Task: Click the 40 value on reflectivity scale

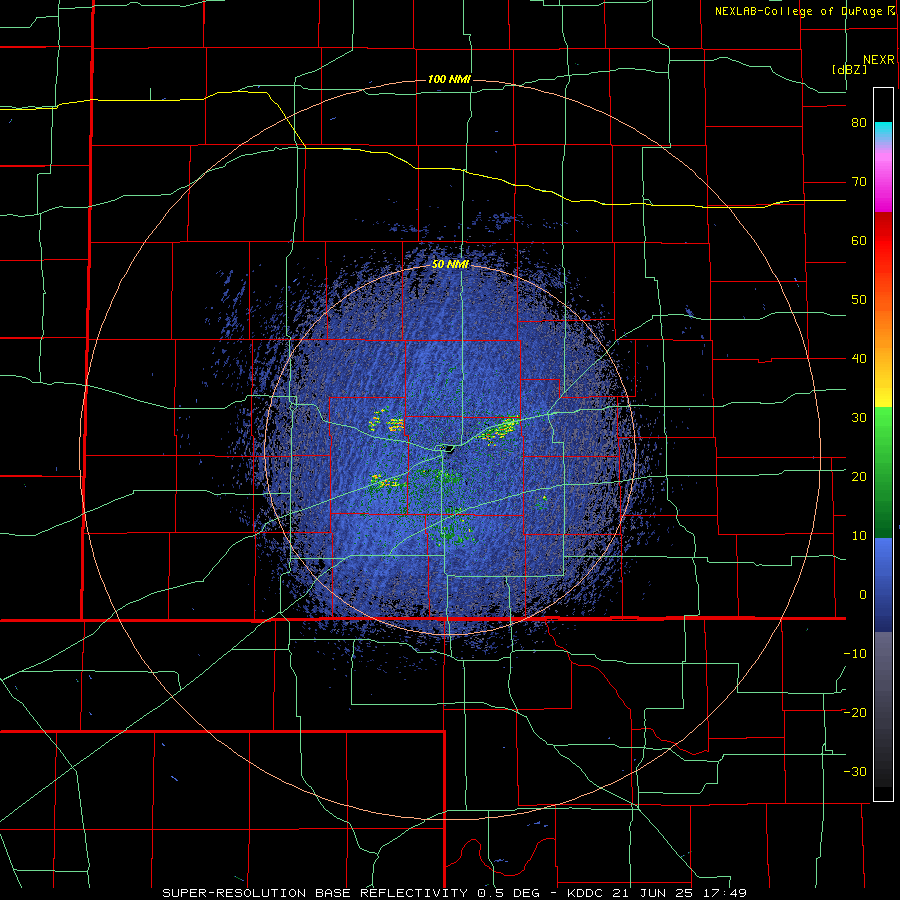Action: (859, 359)
